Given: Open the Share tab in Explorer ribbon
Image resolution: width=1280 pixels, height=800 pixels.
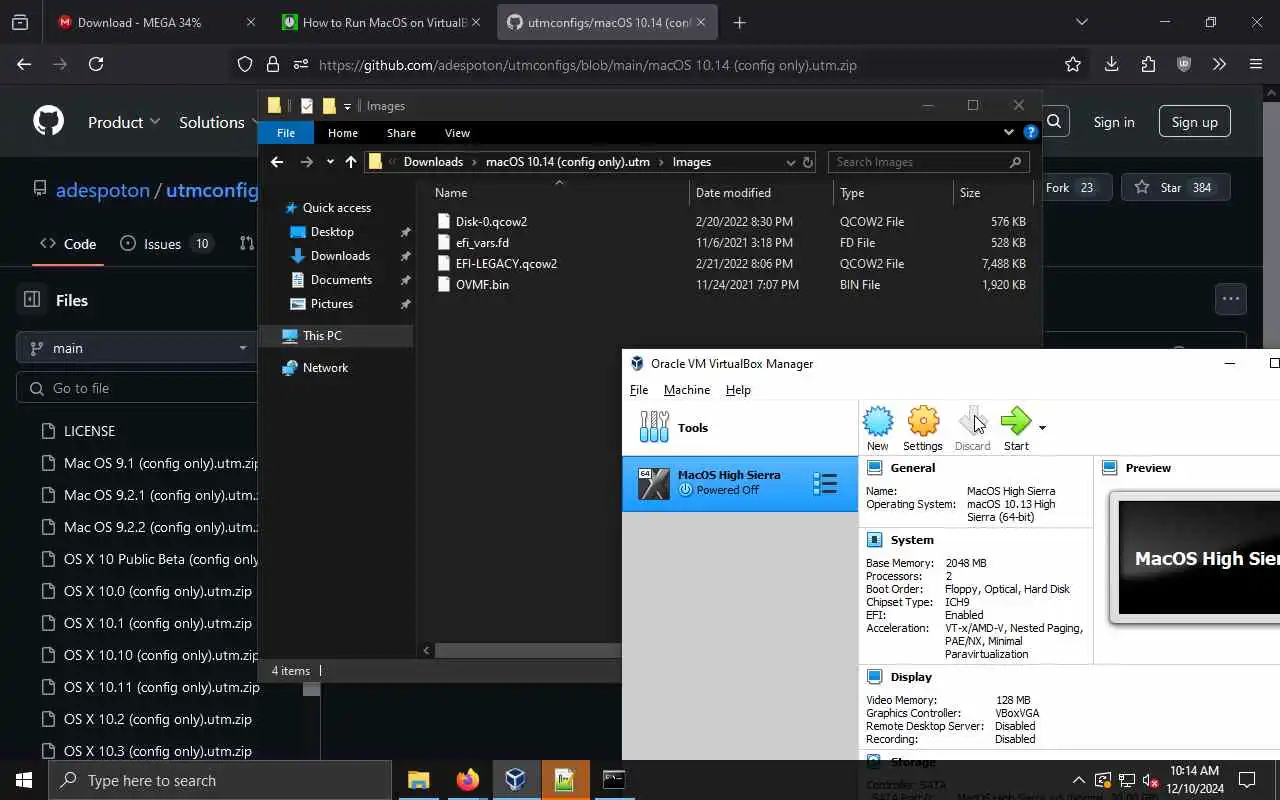Looking at the screenshot, I should tap(401, 133).
